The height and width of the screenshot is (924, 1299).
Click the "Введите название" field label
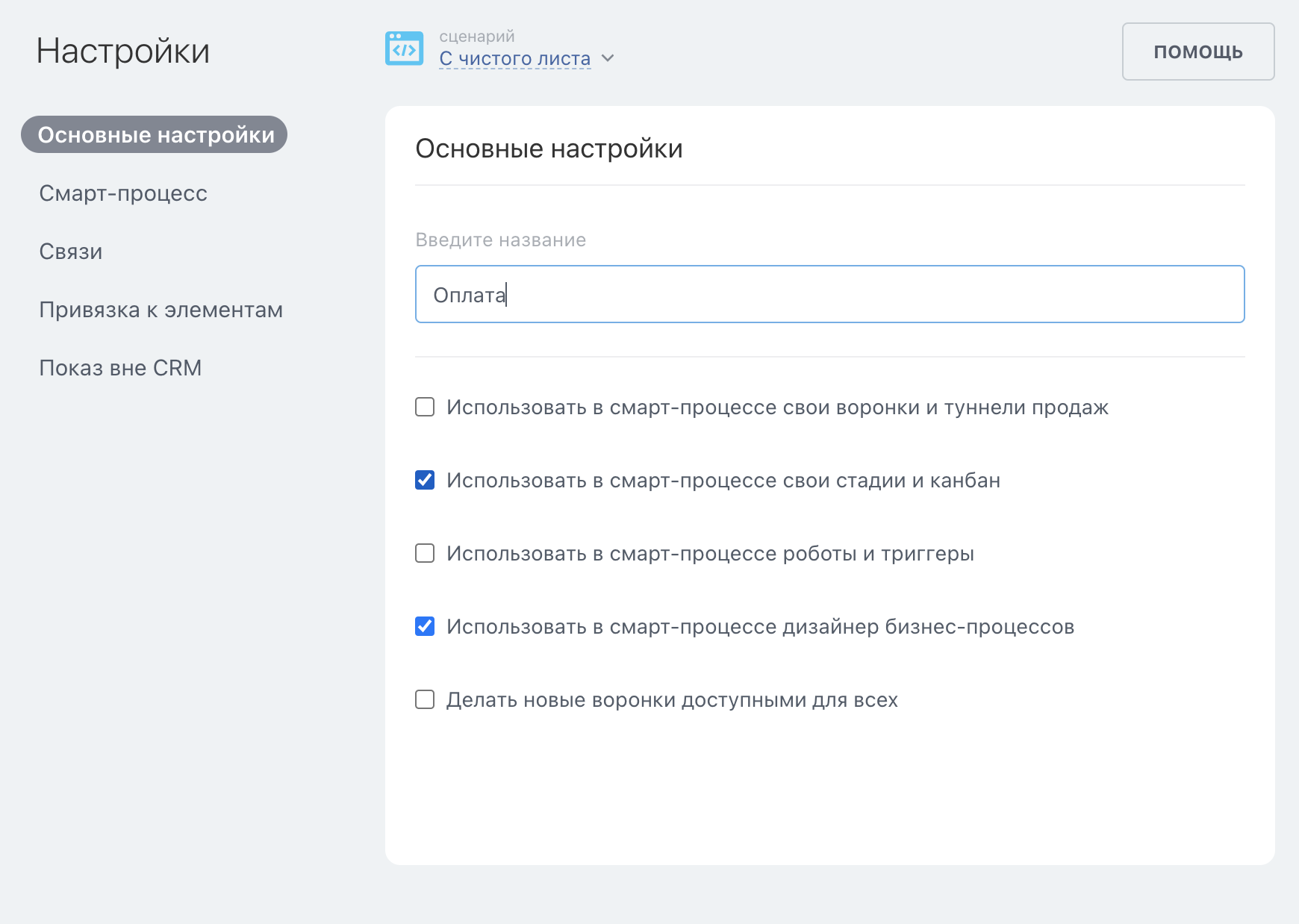click(500, 240)
